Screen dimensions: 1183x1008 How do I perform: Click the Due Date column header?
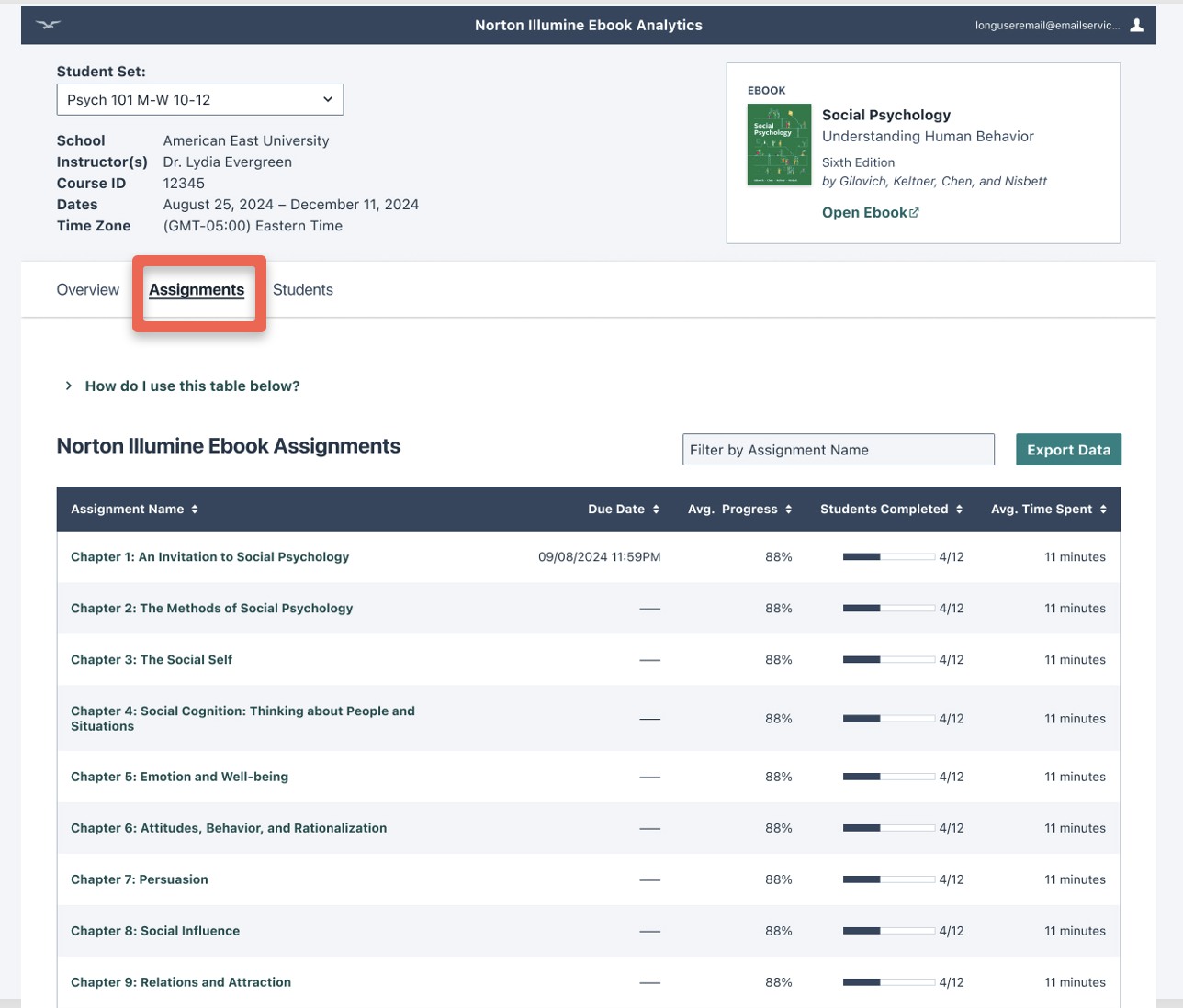[624, 510]
